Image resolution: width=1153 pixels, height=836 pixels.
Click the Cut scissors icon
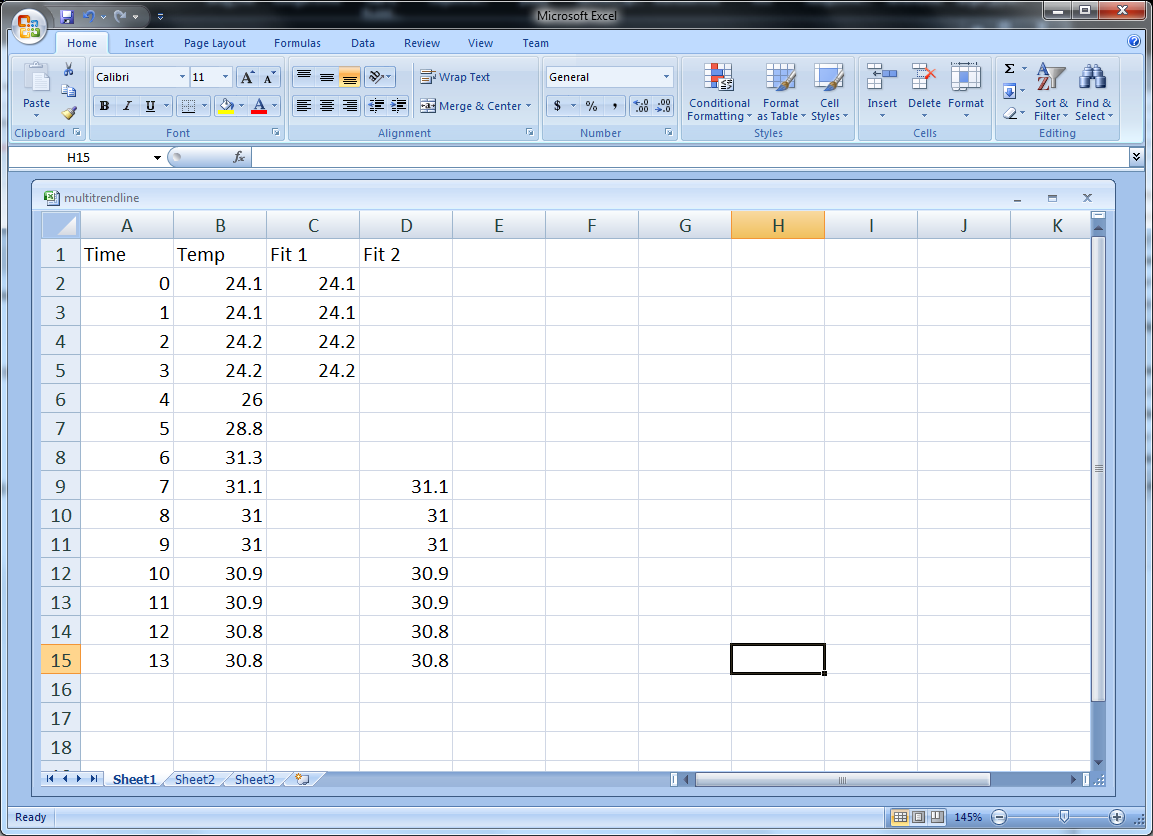pyautogui.click(x=68, y=70)
